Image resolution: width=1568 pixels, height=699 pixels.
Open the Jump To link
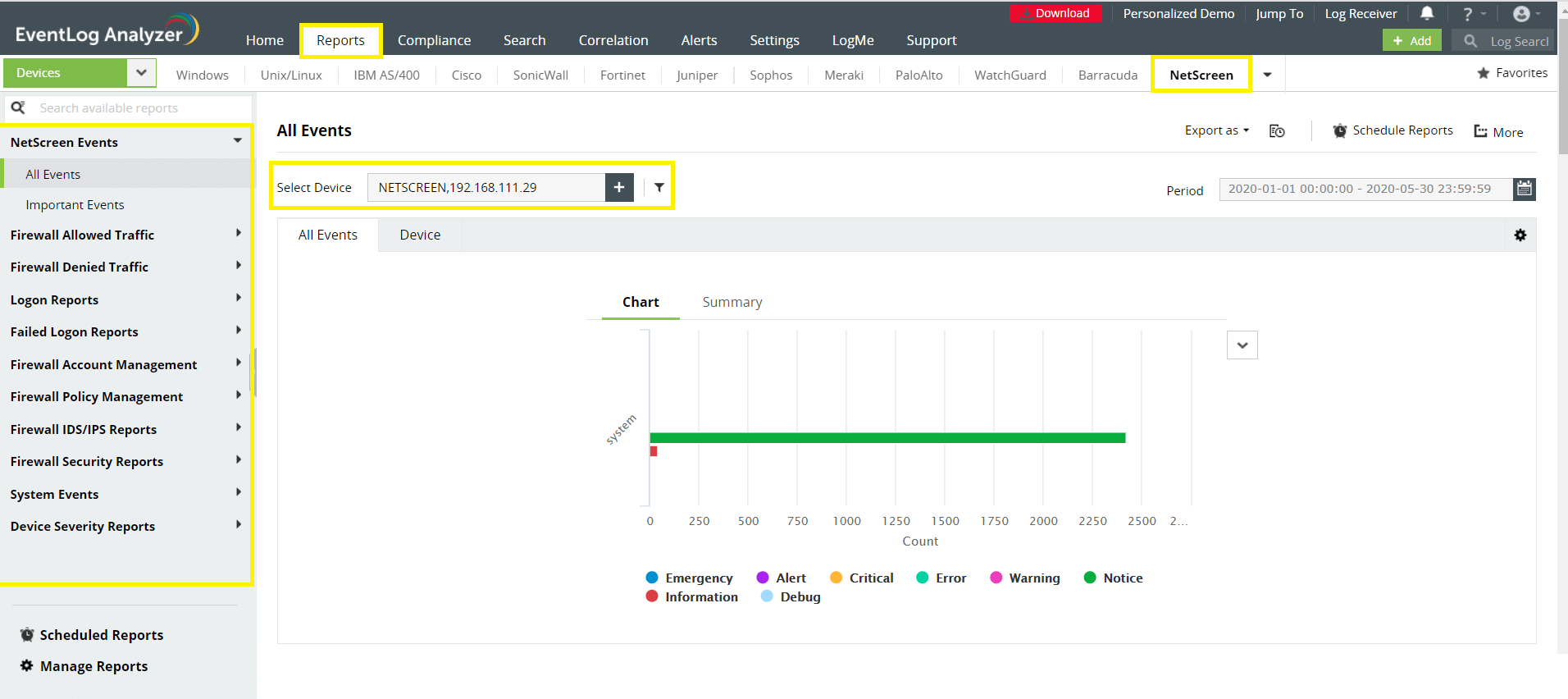(x=1279, y=13)
